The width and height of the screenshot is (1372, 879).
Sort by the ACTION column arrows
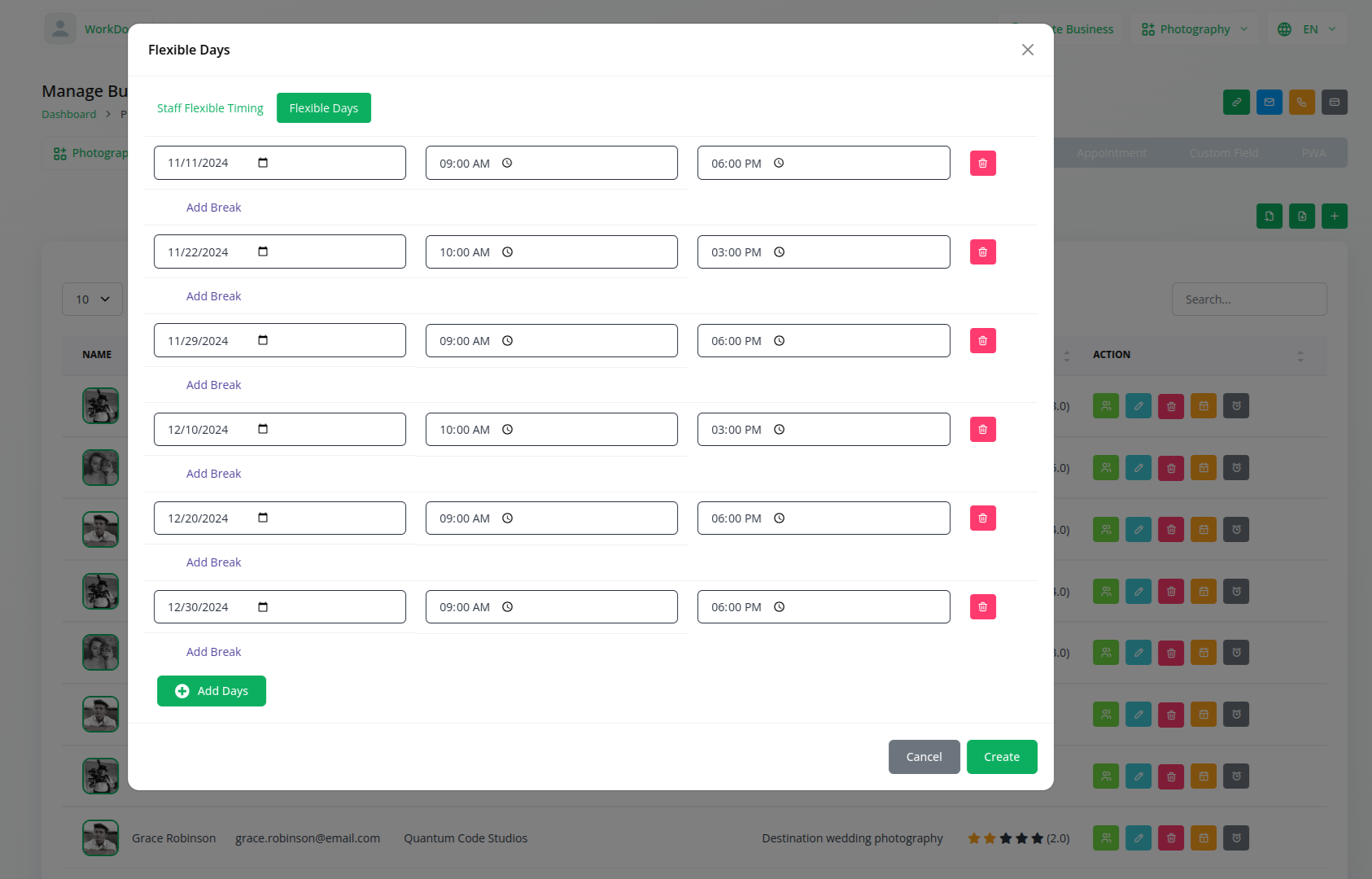[x=1300, y=356]
